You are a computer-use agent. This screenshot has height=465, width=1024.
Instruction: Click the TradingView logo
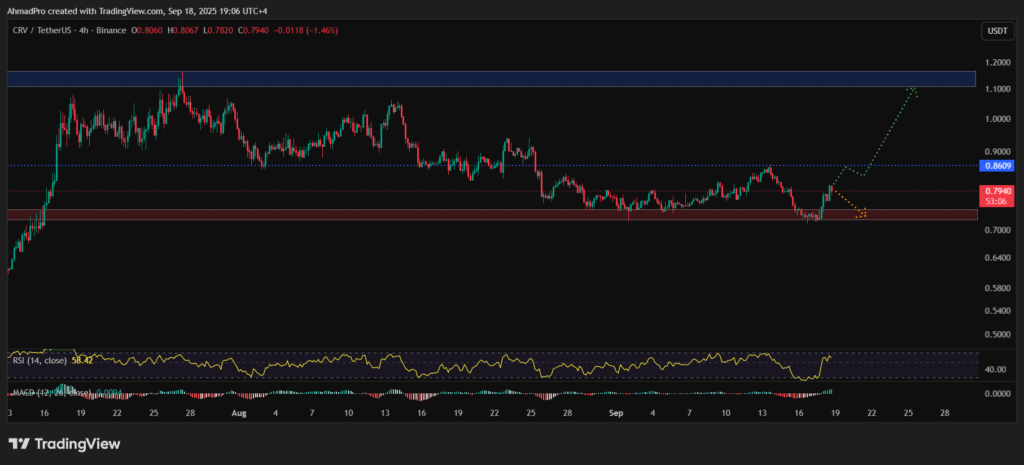[x=64, y=444]
